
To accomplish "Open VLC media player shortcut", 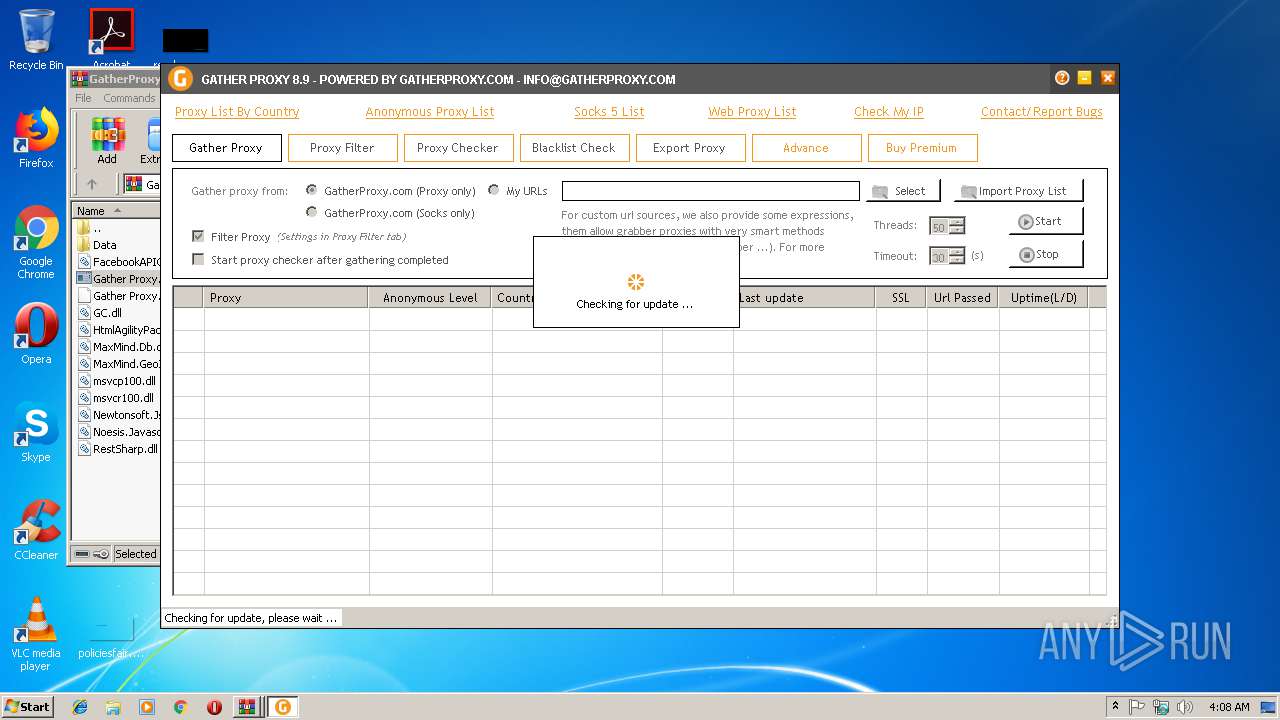I will [x=36, y=634].
